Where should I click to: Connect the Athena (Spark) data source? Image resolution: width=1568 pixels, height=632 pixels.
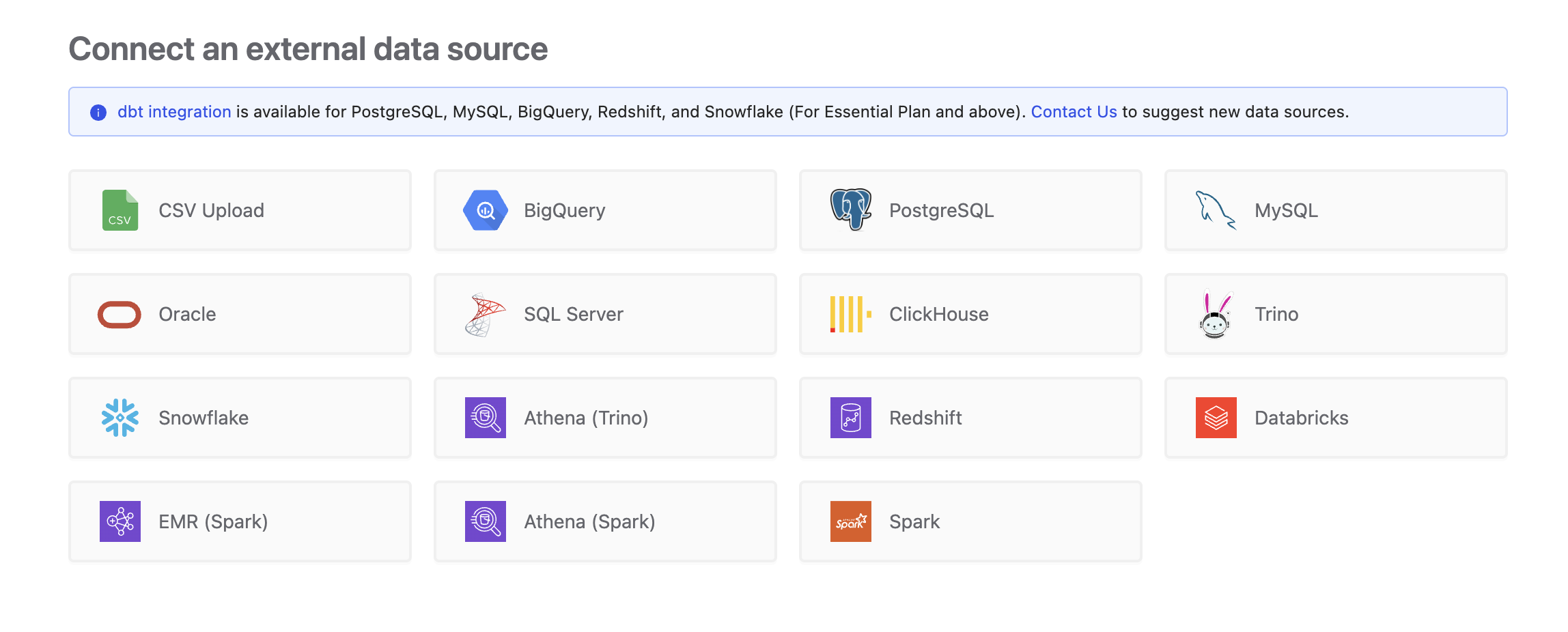click(x=605, y=521)
